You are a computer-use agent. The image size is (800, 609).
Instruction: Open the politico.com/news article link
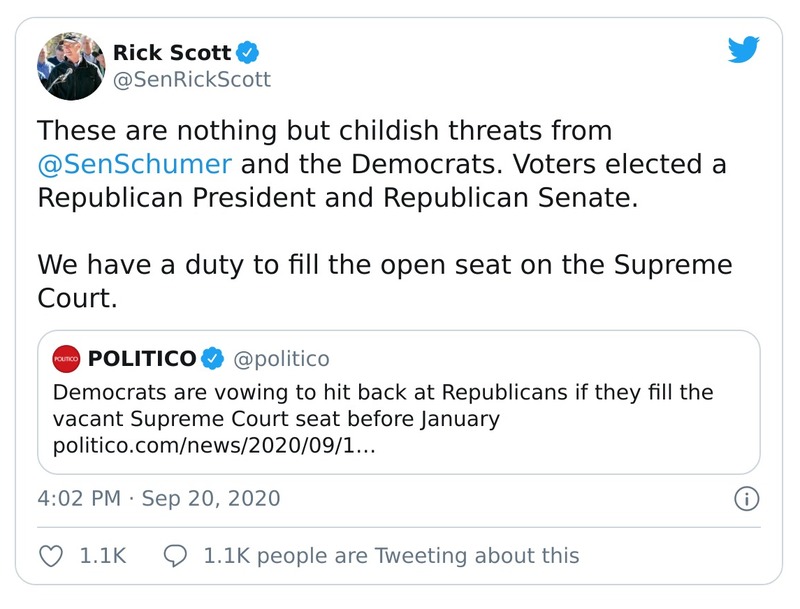click(x=213, y=444)
